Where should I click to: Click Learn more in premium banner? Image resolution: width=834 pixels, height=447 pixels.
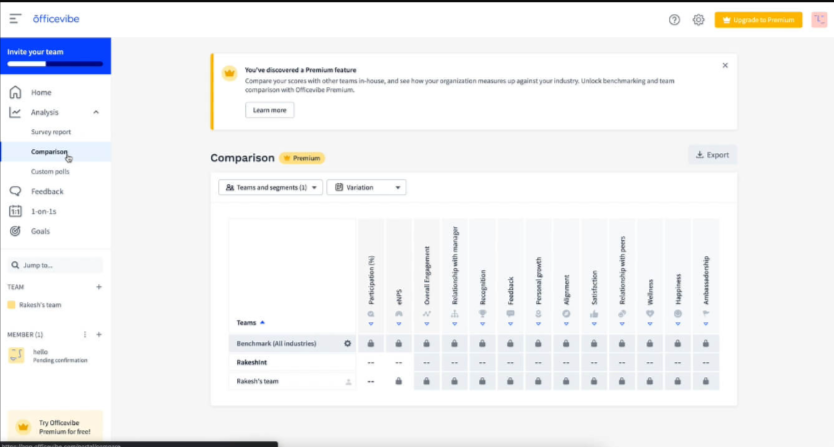point(270,110)
